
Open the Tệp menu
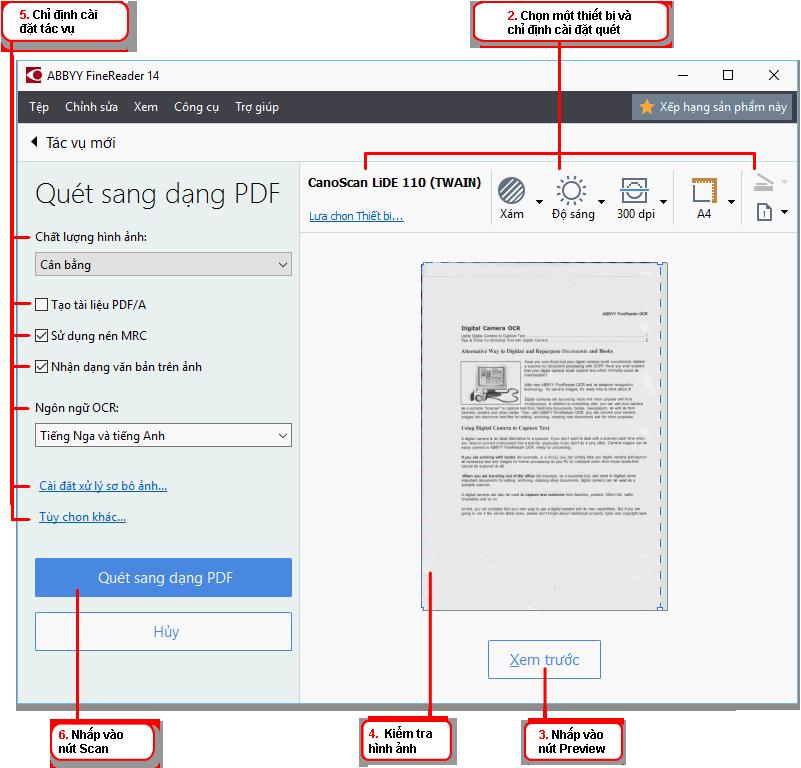pos(39,107)
